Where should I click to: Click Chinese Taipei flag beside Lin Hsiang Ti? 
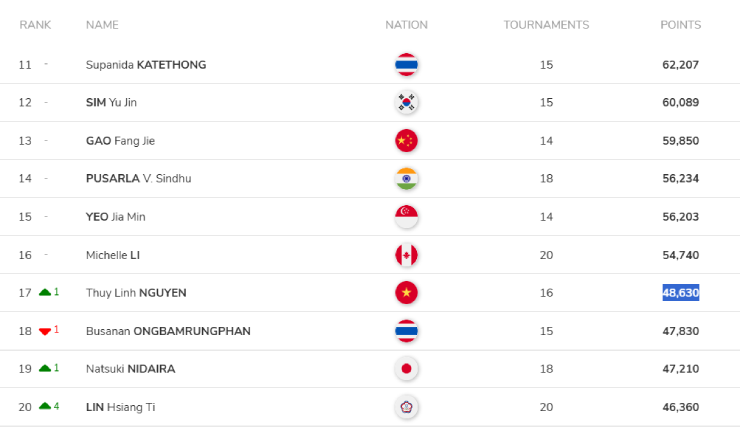pos(406,407)
